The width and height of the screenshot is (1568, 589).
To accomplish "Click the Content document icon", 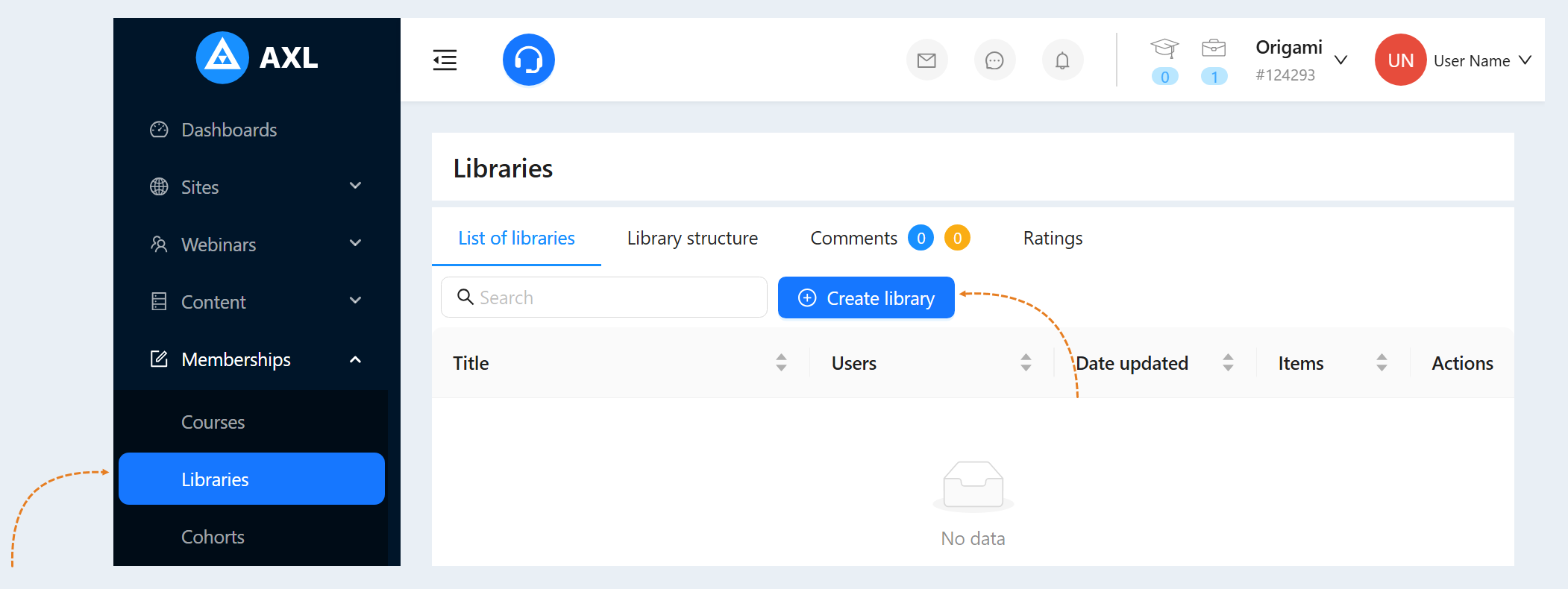I will pos(159,301).
